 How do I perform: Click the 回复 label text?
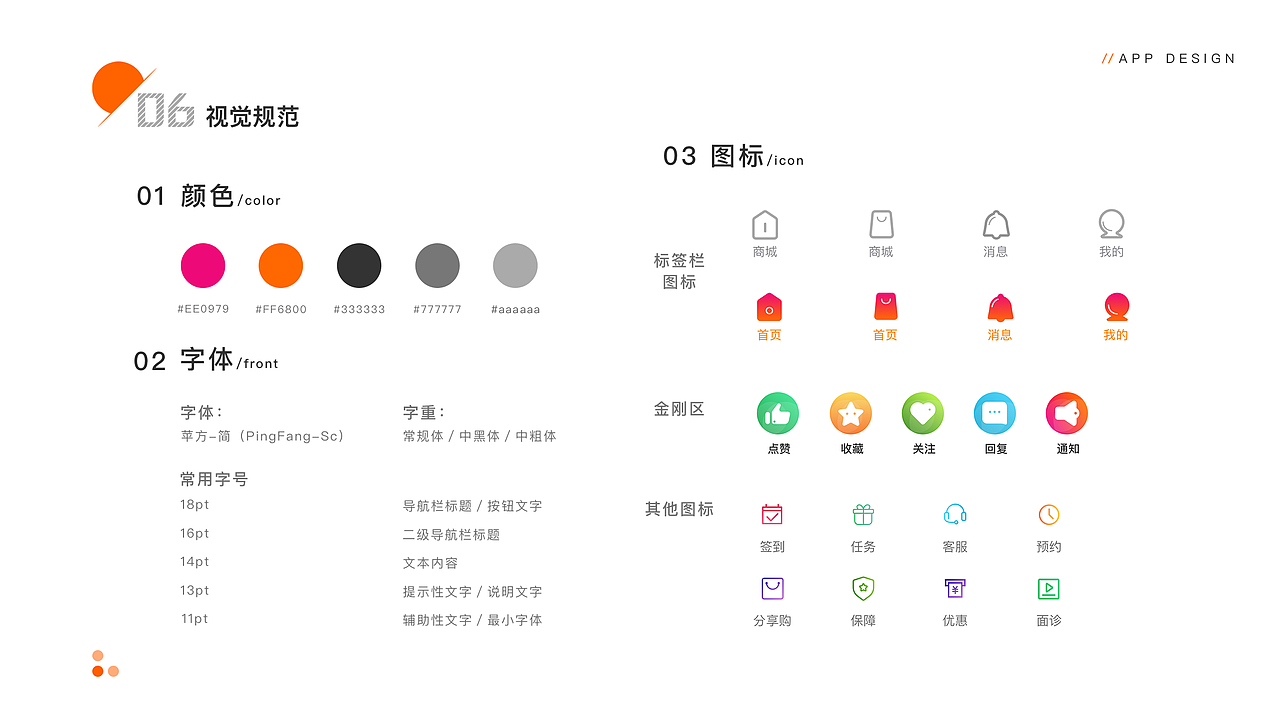[x=996, y=449]
